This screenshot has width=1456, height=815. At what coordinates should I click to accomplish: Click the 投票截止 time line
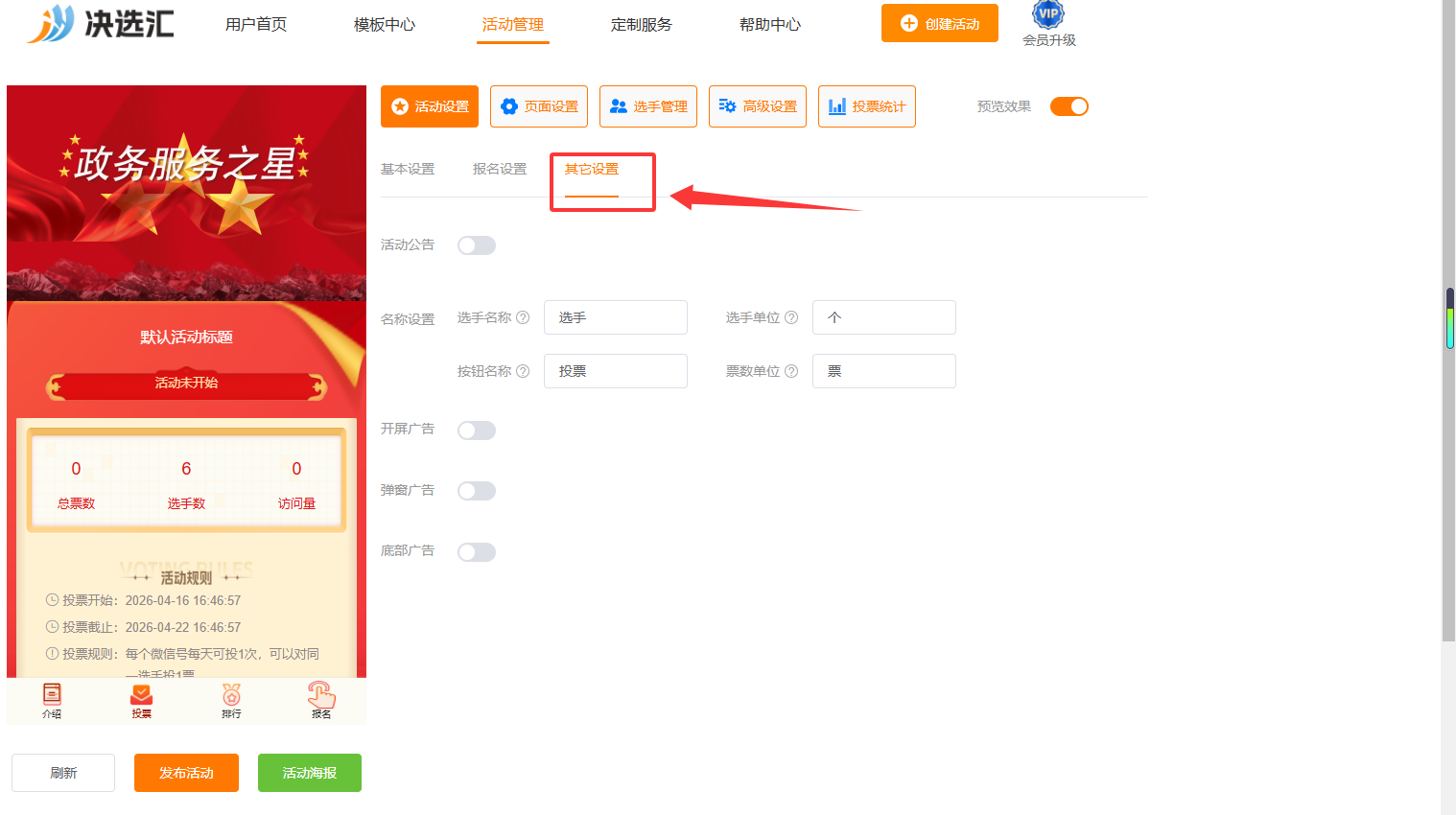[144, 627]
